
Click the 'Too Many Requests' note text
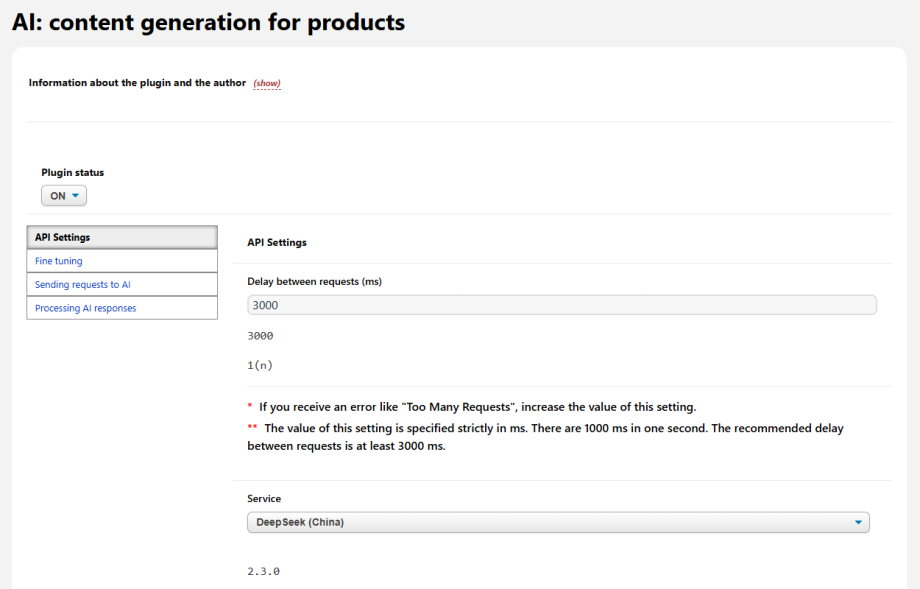coord(478,407)
